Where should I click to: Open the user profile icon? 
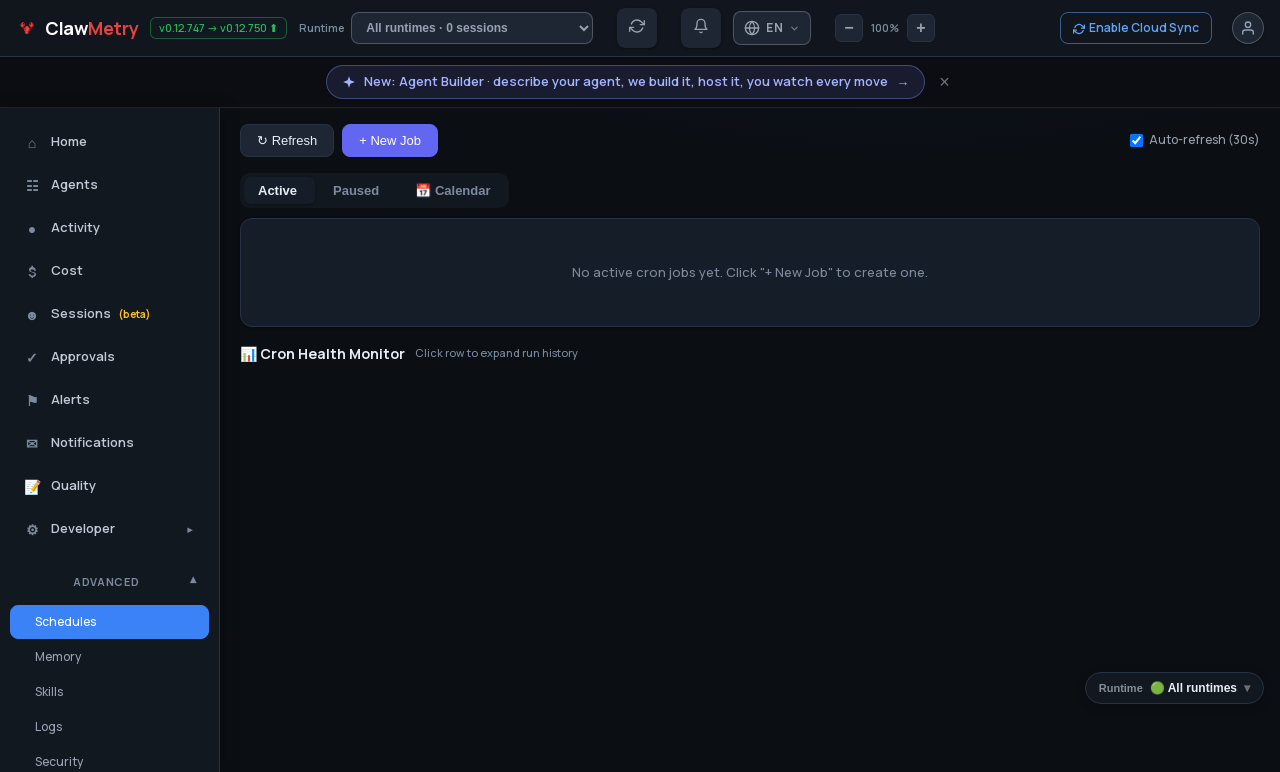pos(1248,28)
